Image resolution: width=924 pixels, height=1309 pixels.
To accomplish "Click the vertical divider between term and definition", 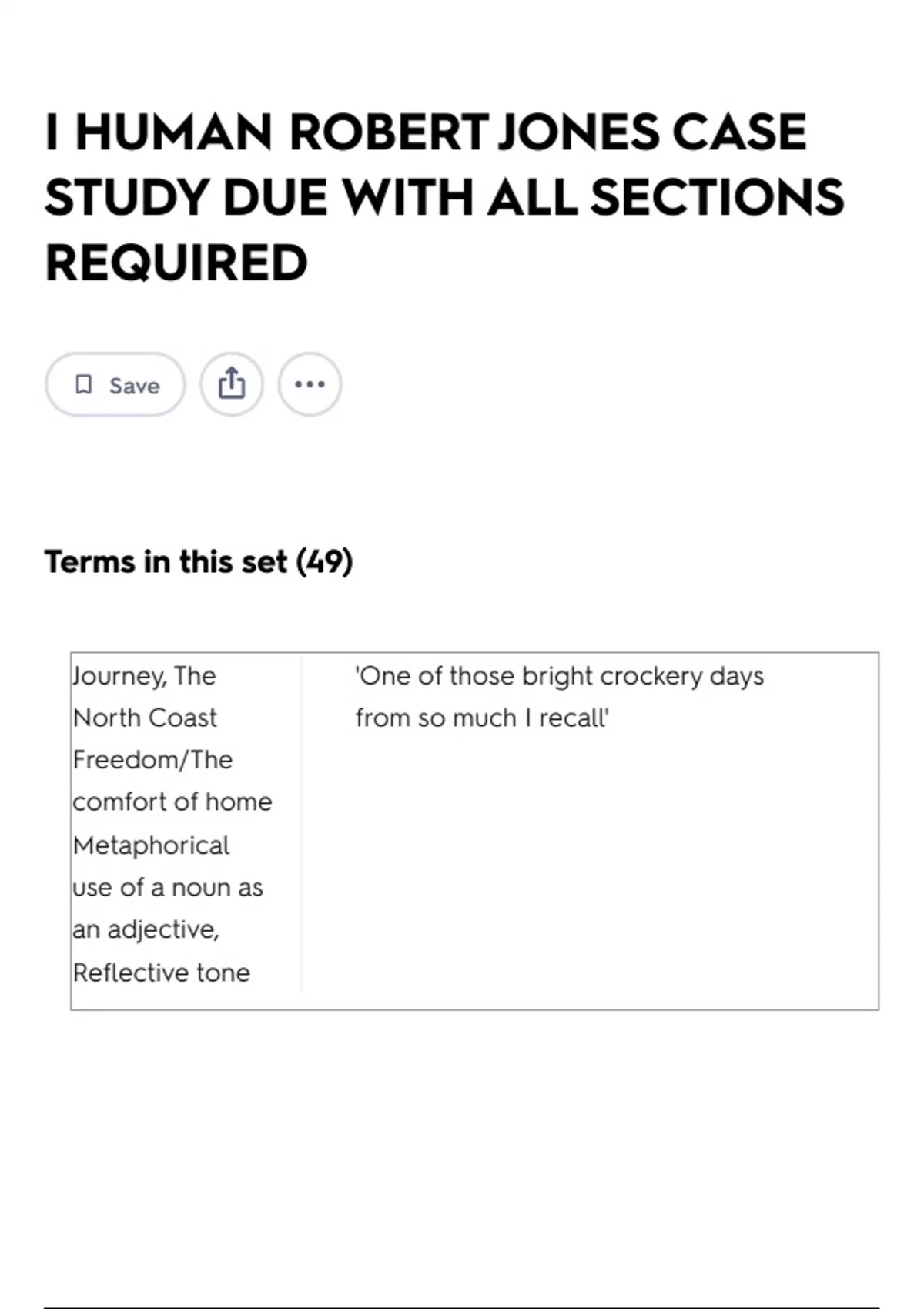I will (x=301, y=824).
